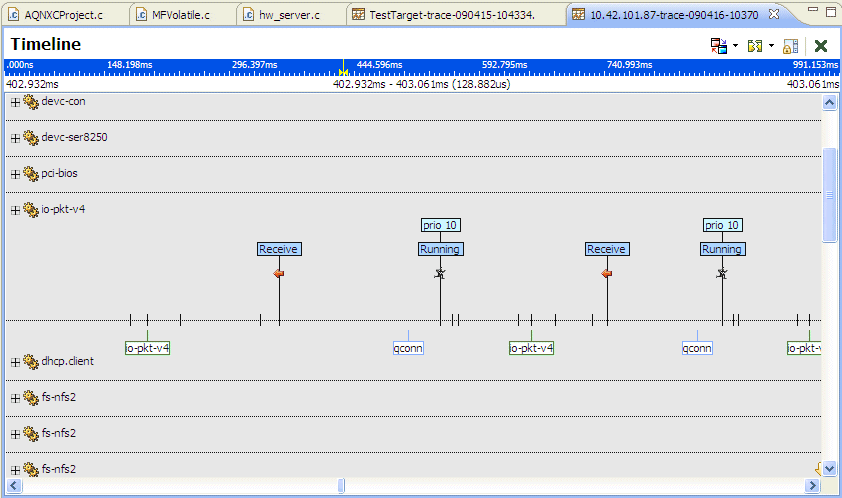Image resolution: width=842 pixels, height=498 pixels.
Task: Click the green X toolbar icon
Action: pyautogui.click(x=821, y=46)
